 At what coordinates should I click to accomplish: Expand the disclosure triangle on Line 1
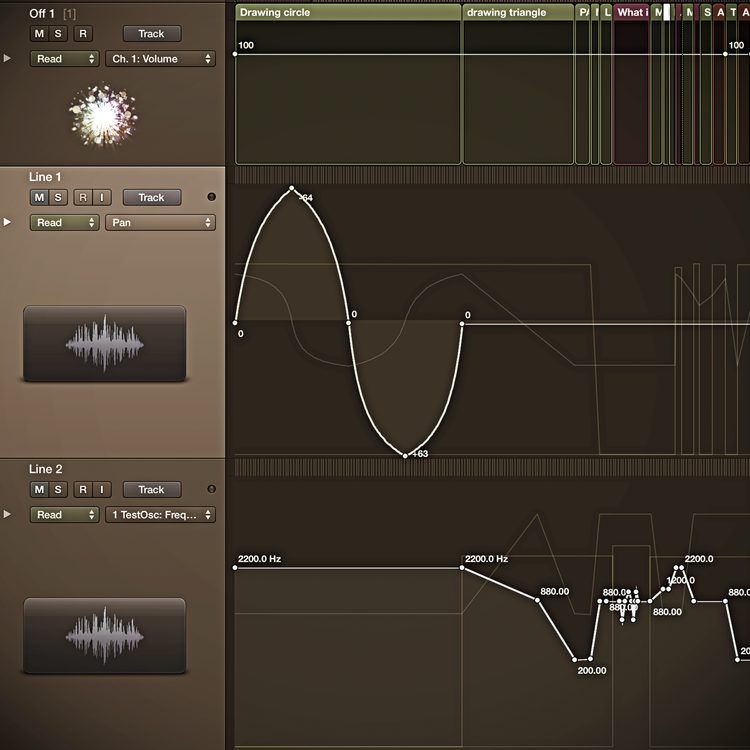(x=9, y=223)
